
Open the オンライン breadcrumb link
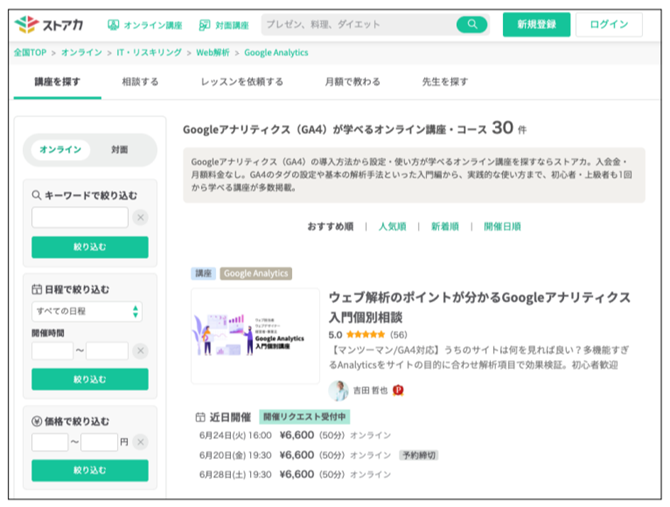[82, 53]
